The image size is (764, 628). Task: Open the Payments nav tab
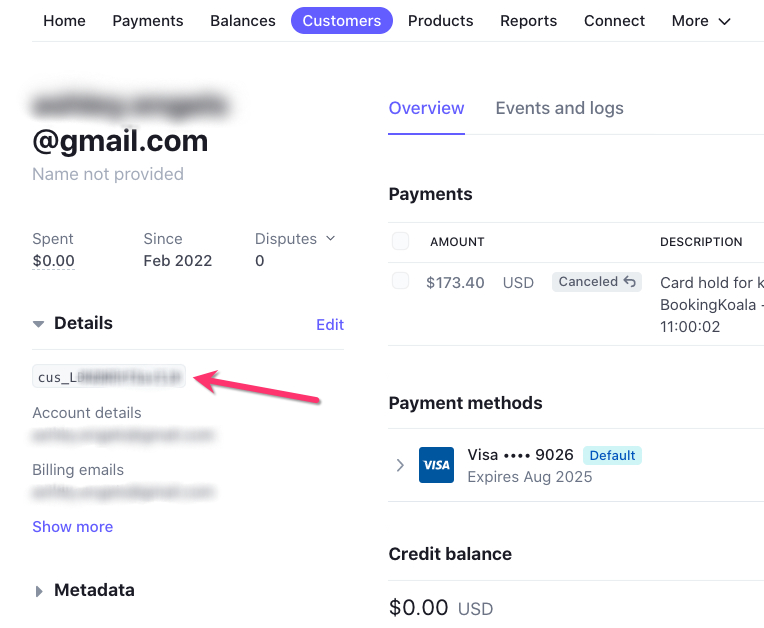(148, 21)
